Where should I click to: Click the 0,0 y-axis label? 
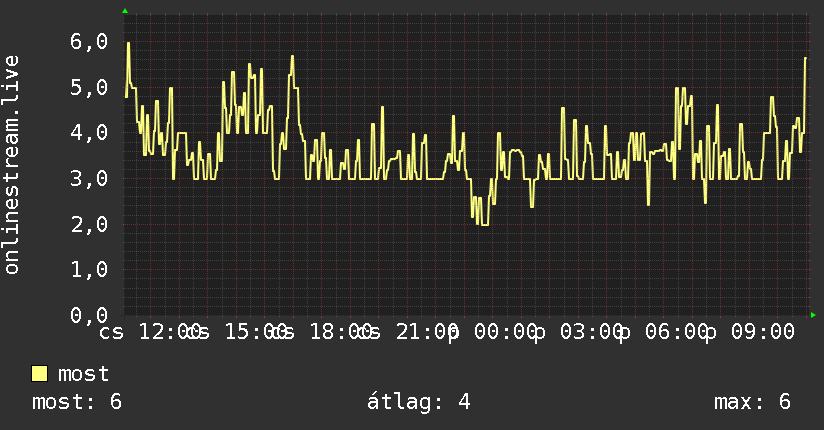click(89, 315)
